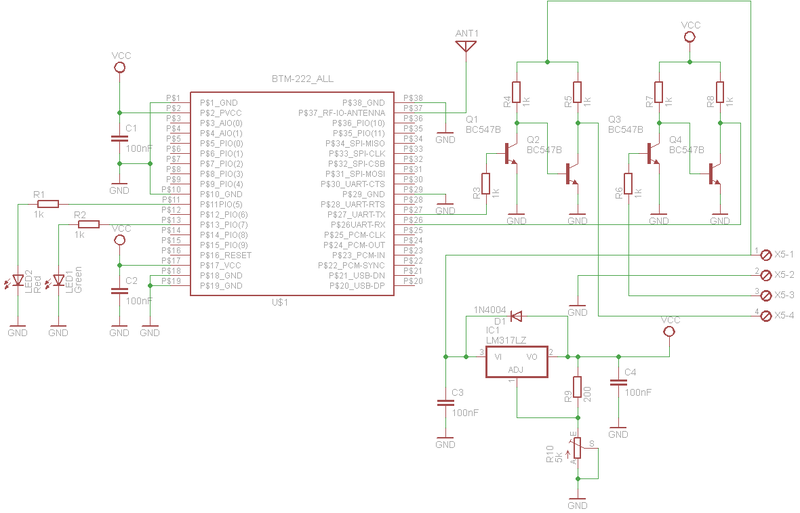Select resistor R3 symbol
The width and height of the screenshot is (800, 513).
click(486, 184)
